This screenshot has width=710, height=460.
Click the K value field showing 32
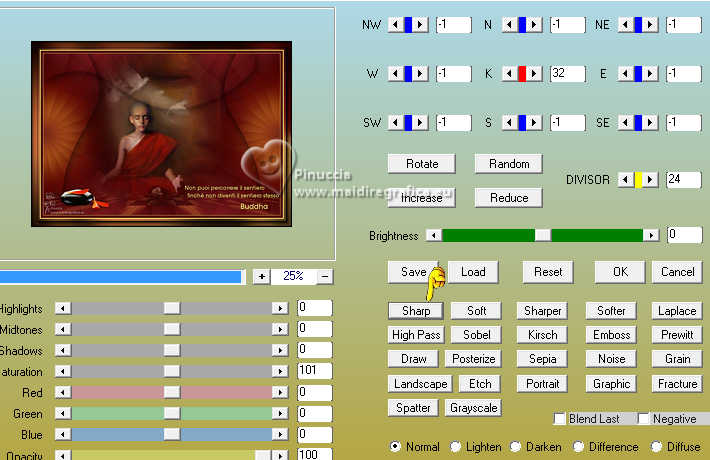[x=567, y=73]
